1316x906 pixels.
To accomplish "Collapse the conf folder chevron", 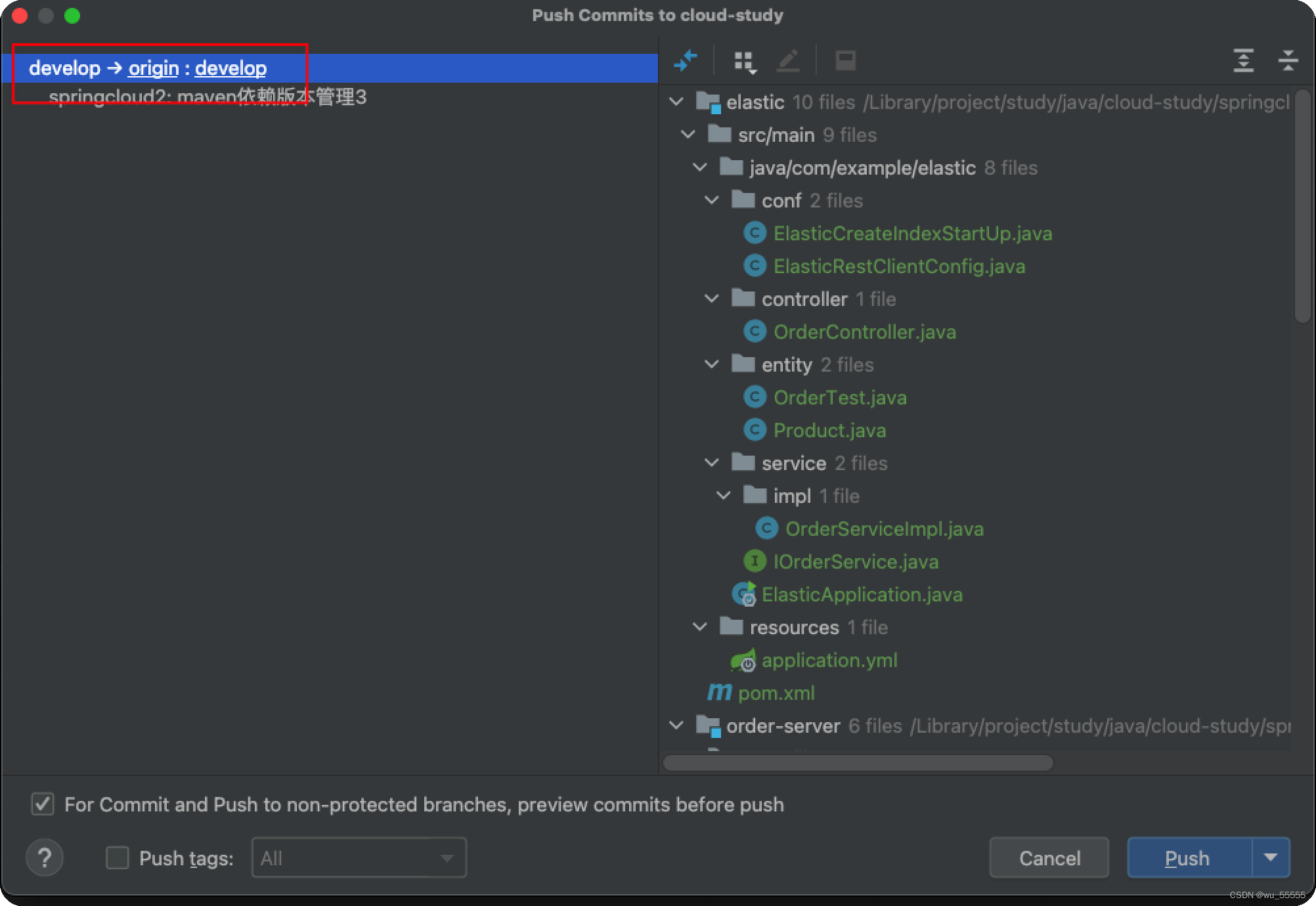I will [712, 200].
